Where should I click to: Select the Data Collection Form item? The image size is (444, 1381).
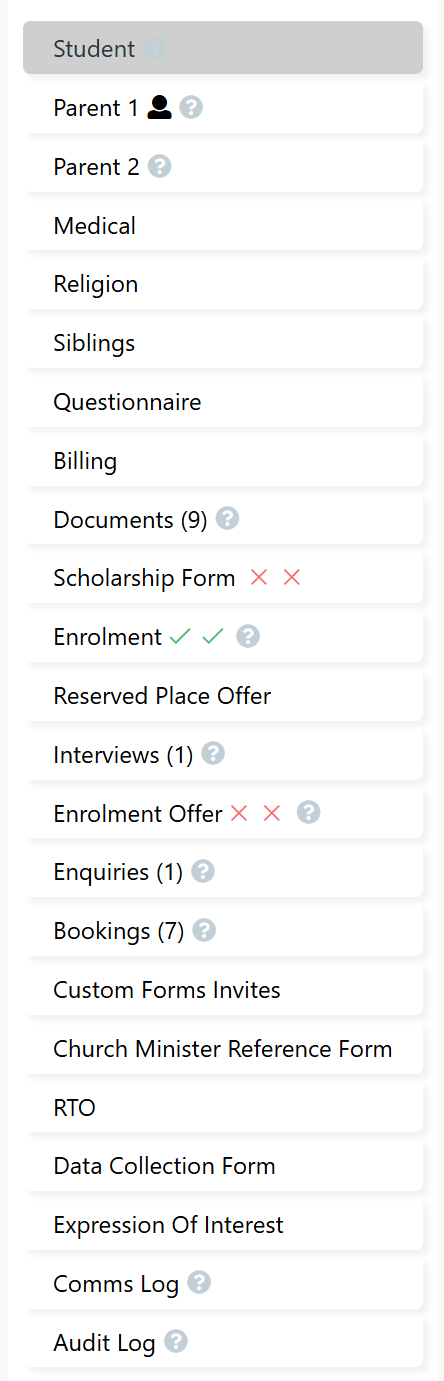pos(225,1166)
